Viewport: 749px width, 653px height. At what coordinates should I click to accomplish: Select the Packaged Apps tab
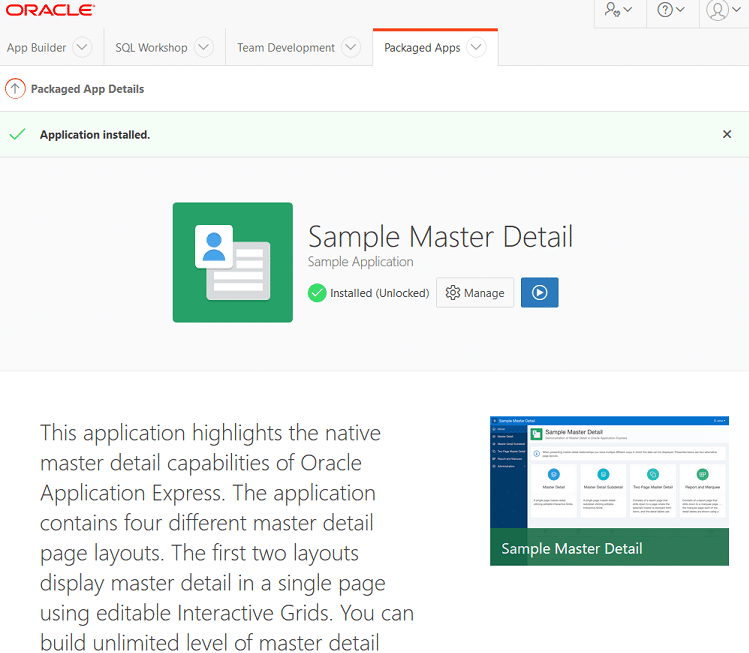click(x=422, y=48)
